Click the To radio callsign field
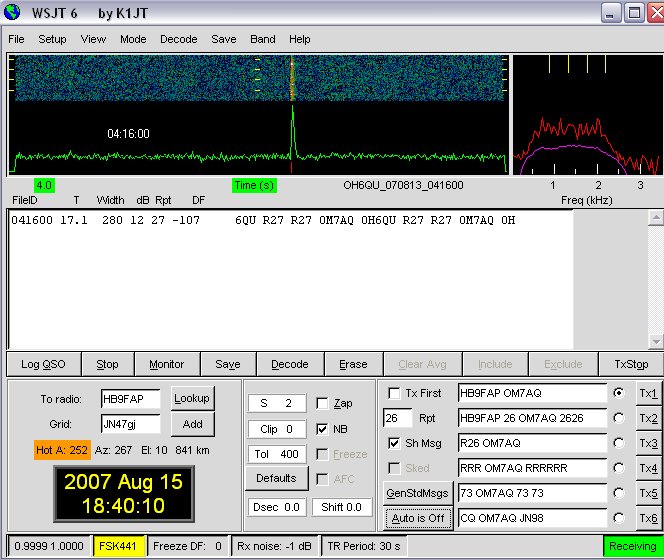This screenshot has height=560, width=664. (130, 399)
